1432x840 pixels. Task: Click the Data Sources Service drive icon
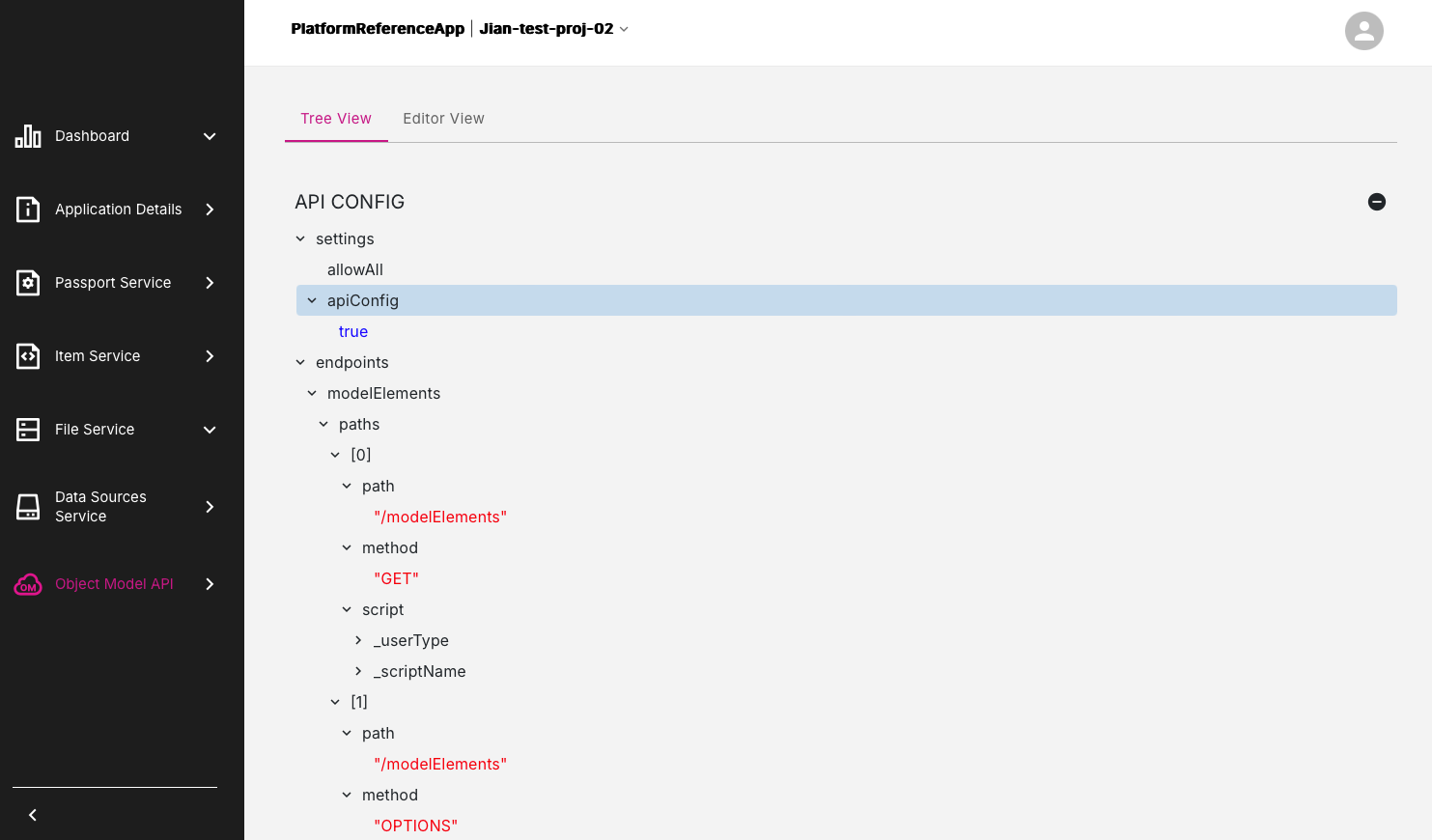tap(28, 507)
